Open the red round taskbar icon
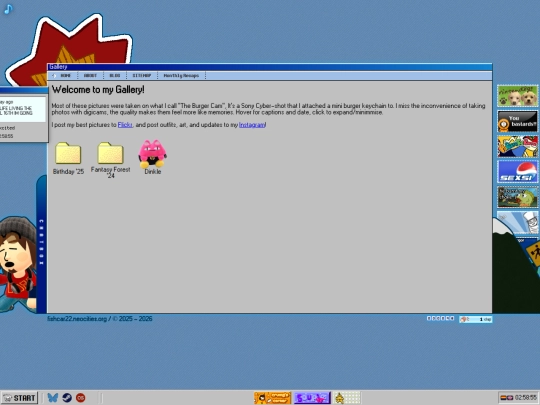 [81, 398]
